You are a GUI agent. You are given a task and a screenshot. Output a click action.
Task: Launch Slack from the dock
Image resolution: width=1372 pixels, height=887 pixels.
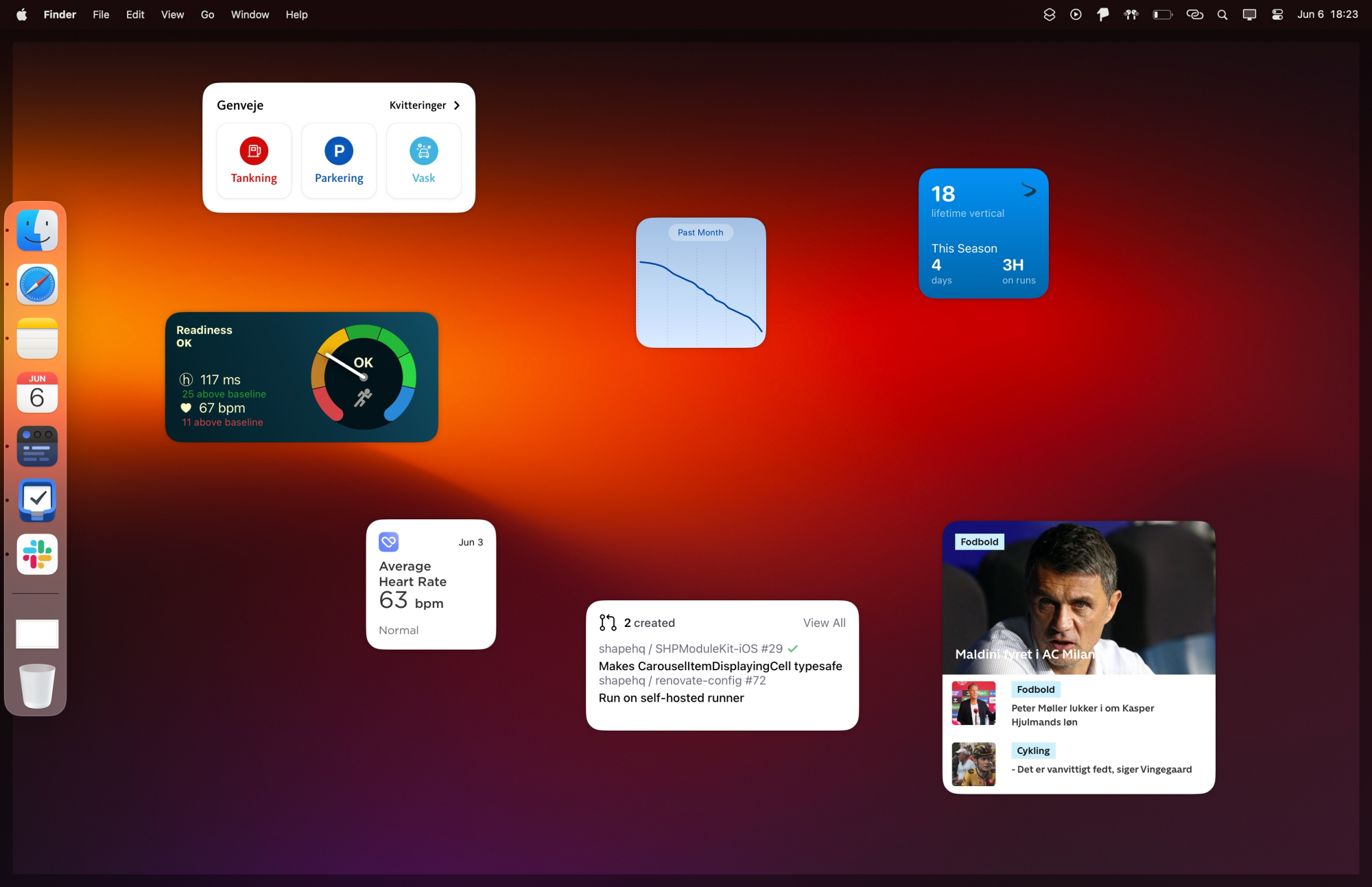(37, 554)
